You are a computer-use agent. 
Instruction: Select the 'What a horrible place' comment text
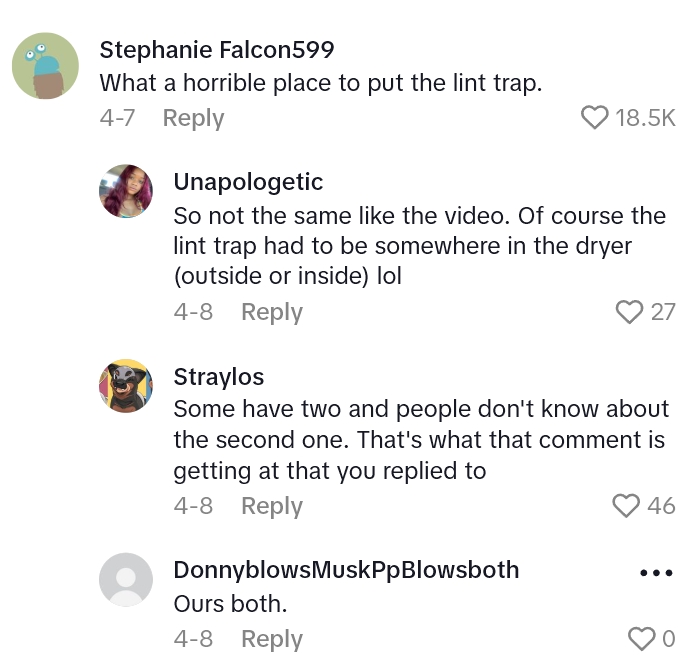(321, 83)
